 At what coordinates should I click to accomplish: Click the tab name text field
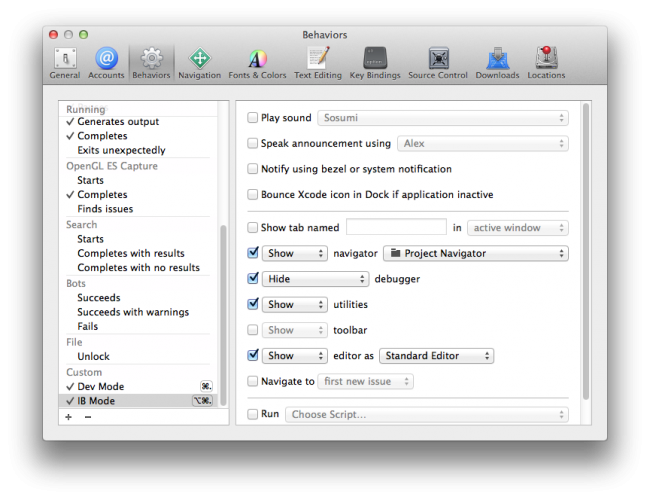click(x=396, y=227)
